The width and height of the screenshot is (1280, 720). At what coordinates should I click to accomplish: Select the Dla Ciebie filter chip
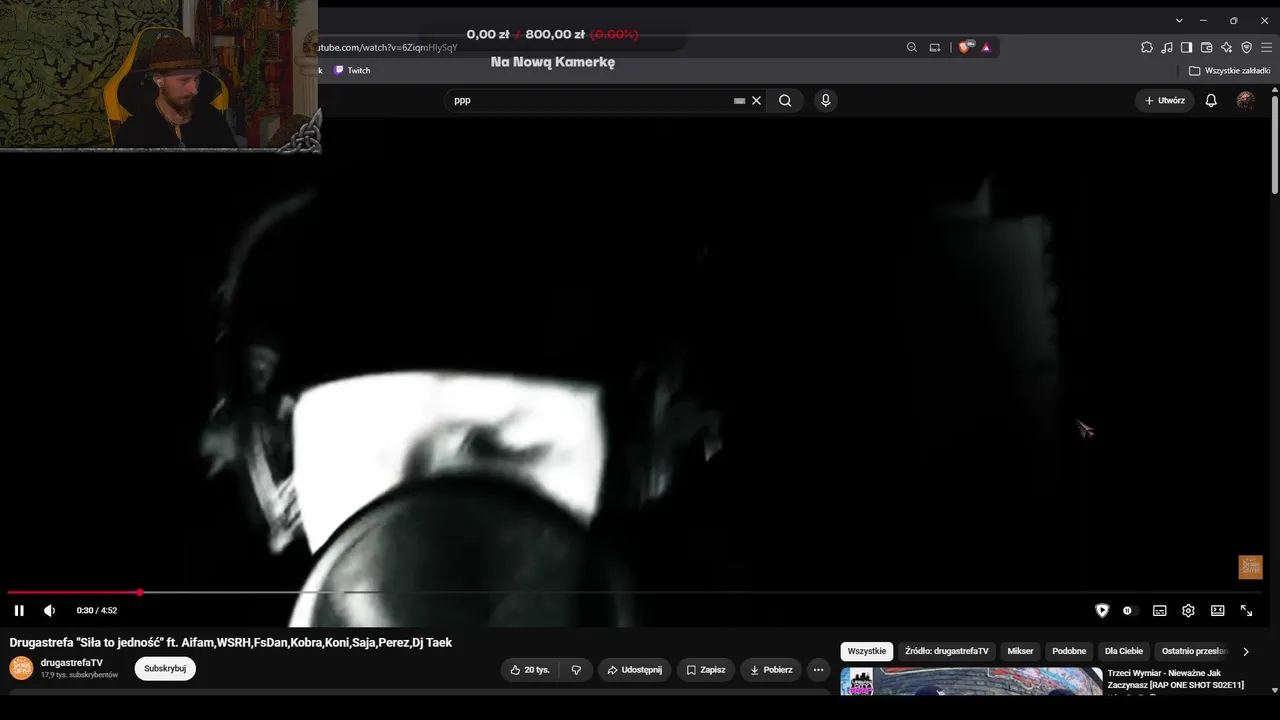pyautogui.click(x=1124, y=651)
